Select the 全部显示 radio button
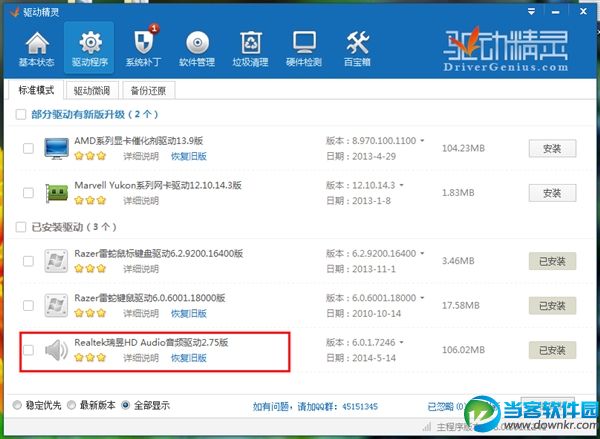600x439 pixels. [x=126, y=405]
